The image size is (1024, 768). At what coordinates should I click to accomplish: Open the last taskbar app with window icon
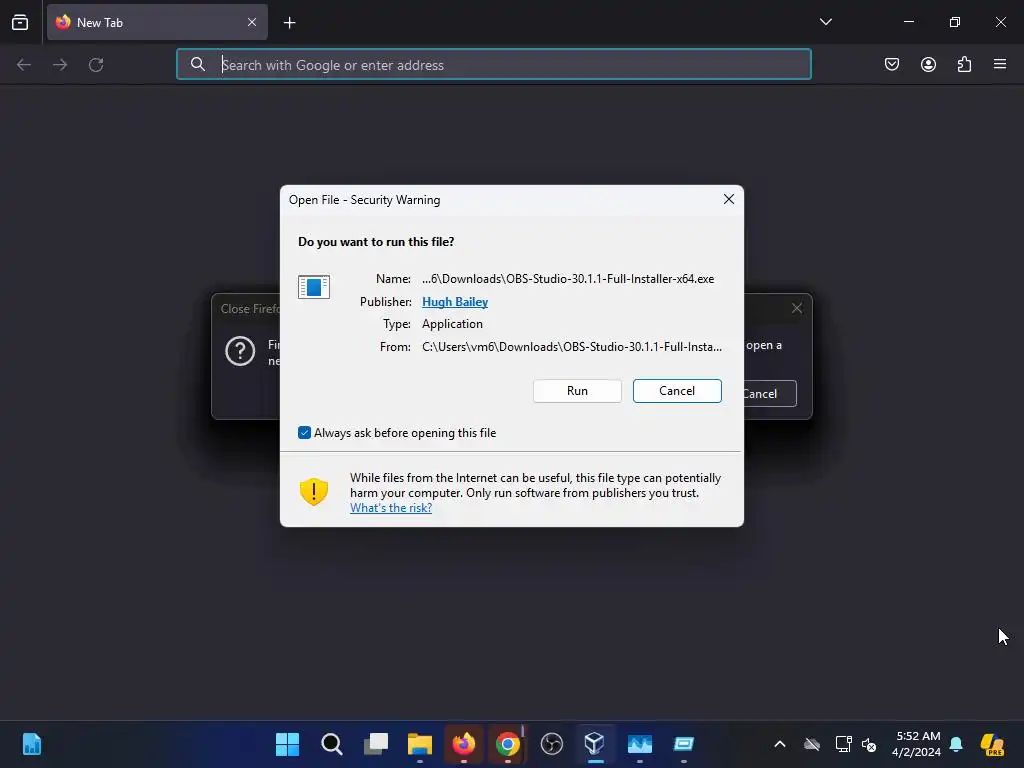point(684,744)
